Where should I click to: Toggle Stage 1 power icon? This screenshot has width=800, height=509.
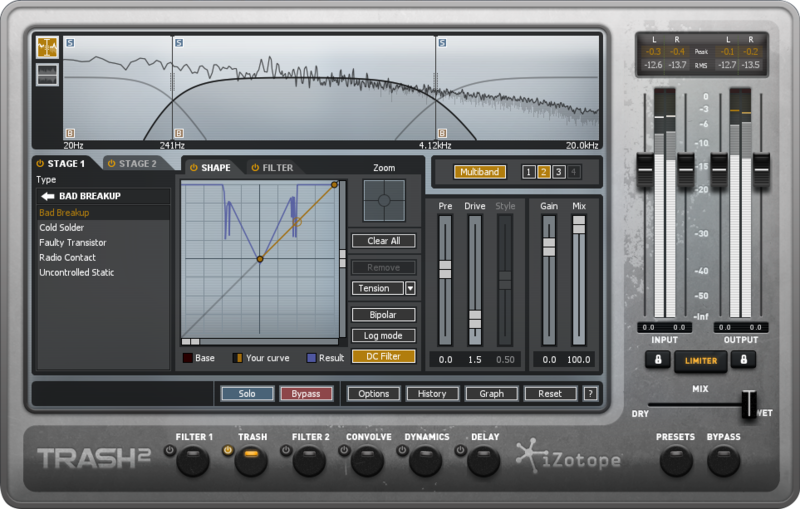point(40,164)
